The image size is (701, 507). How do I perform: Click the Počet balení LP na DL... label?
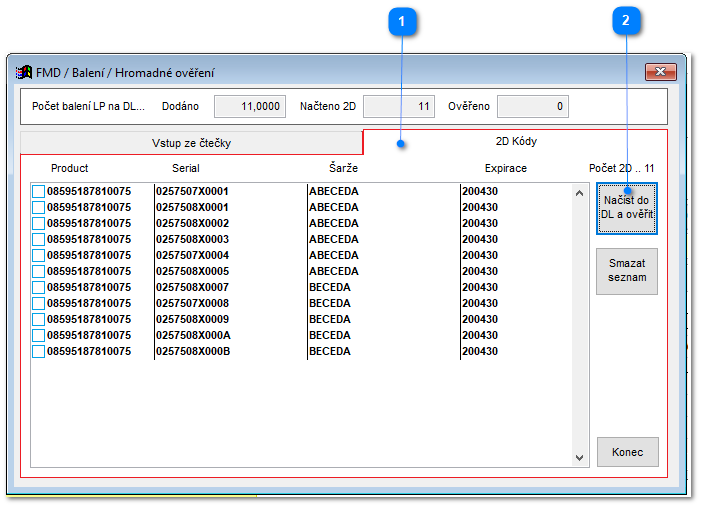(89, 106)
